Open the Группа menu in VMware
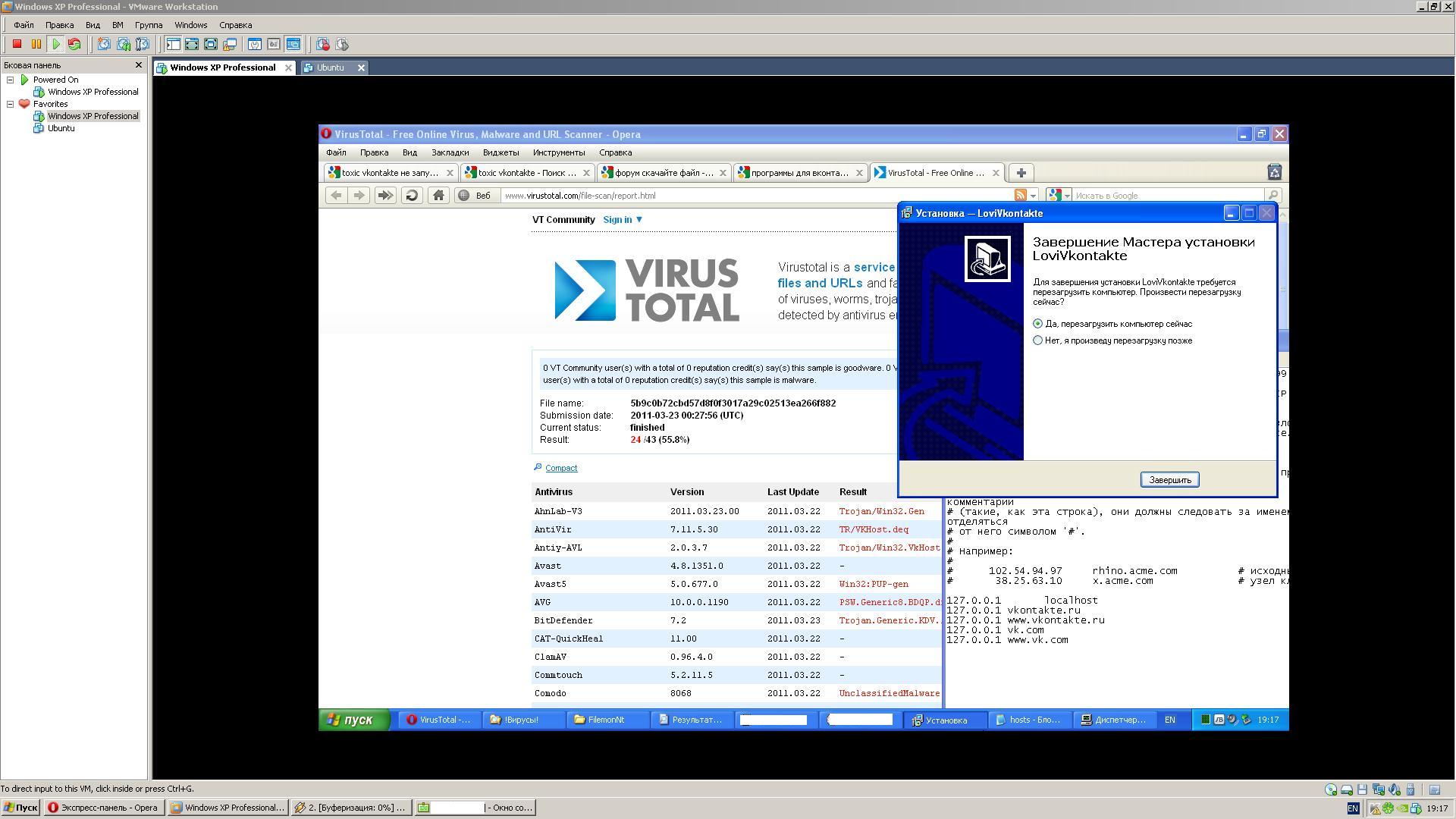The width and height of the screenshot is (1456, 819). click(x=149, y=25)
